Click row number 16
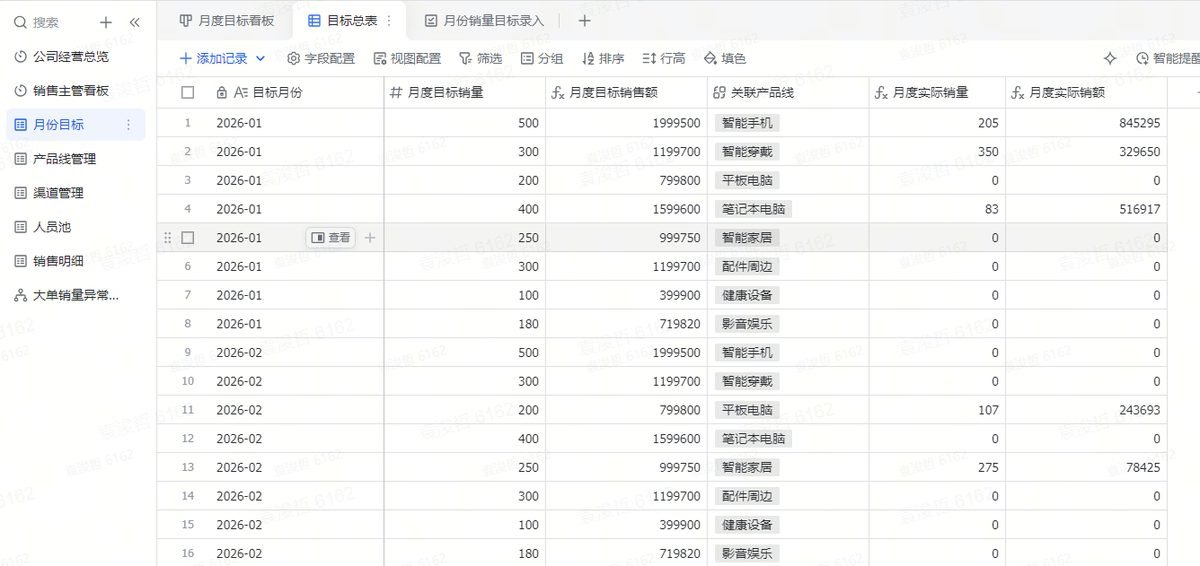 [188, 553]
